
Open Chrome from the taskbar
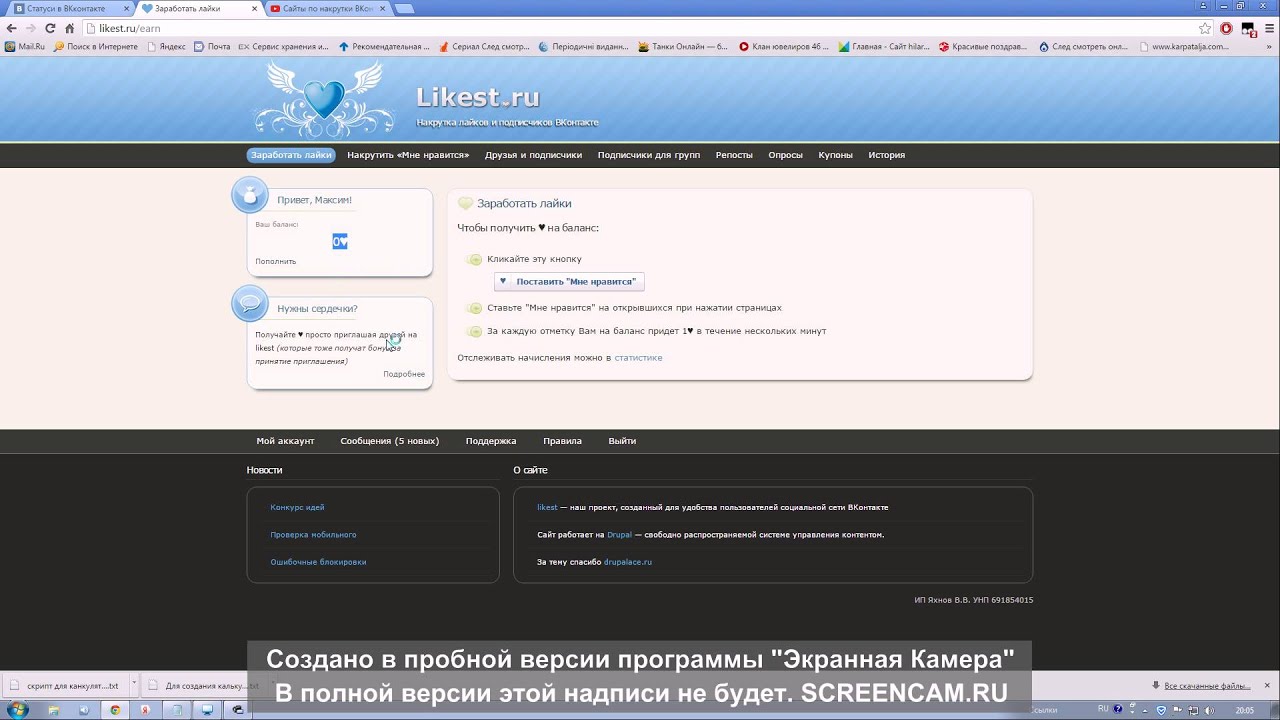click(114, 710)
